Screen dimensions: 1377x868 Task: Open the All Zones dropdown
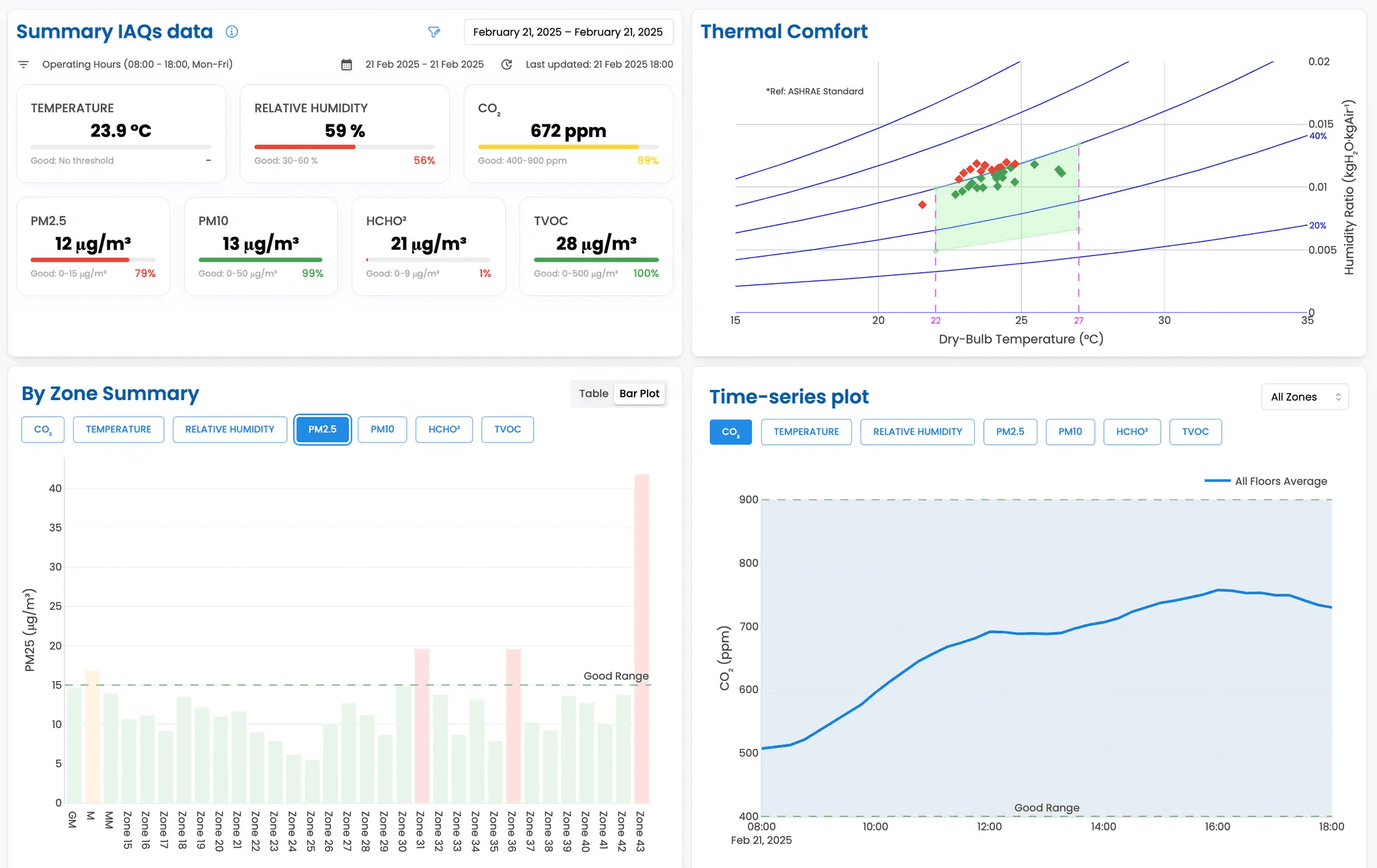[x=1304, y=397]
